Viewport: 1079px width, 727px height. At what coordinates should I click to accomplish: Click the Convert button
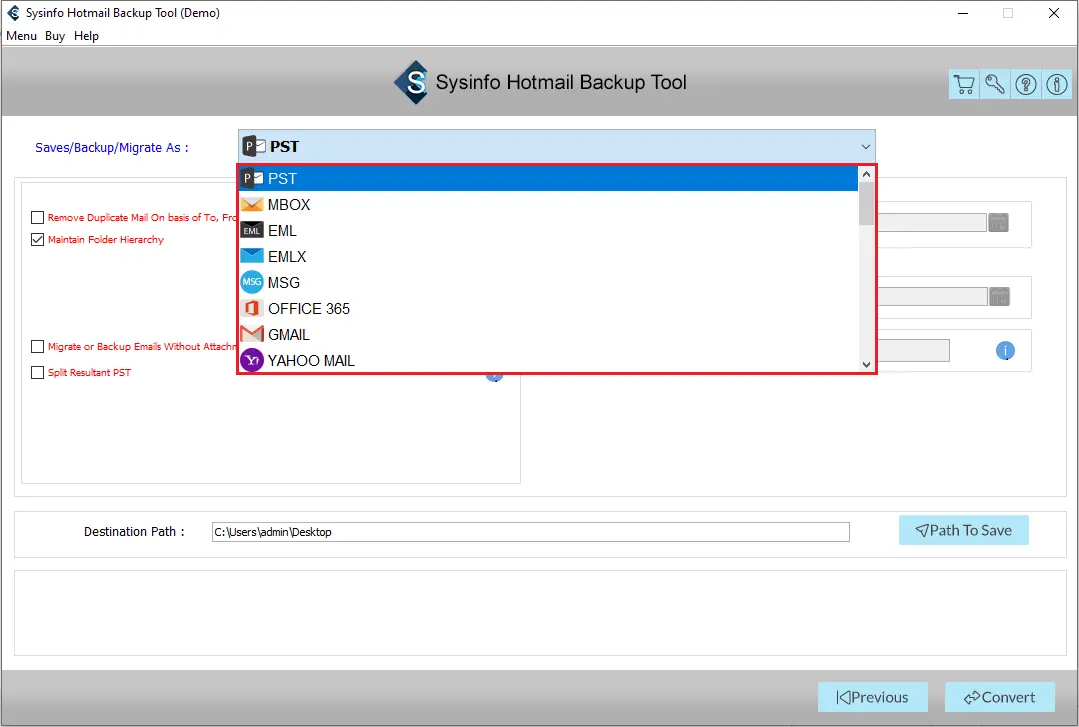click(x=1000, y=697)
